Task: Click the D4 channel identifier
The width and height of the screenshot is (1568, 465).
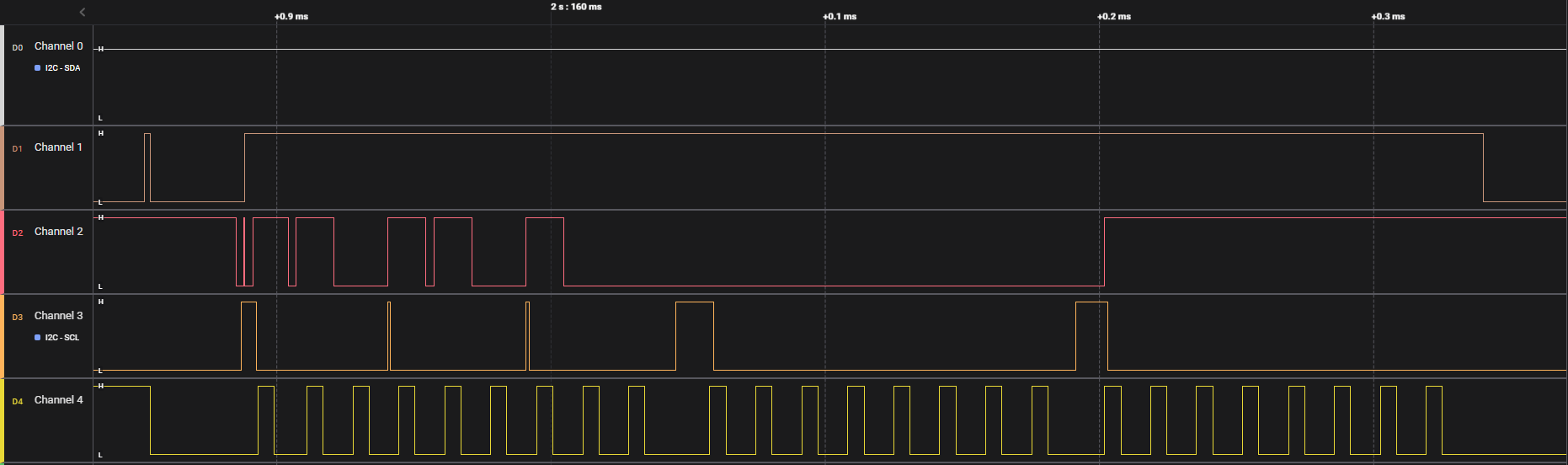Action: point(18,402)
